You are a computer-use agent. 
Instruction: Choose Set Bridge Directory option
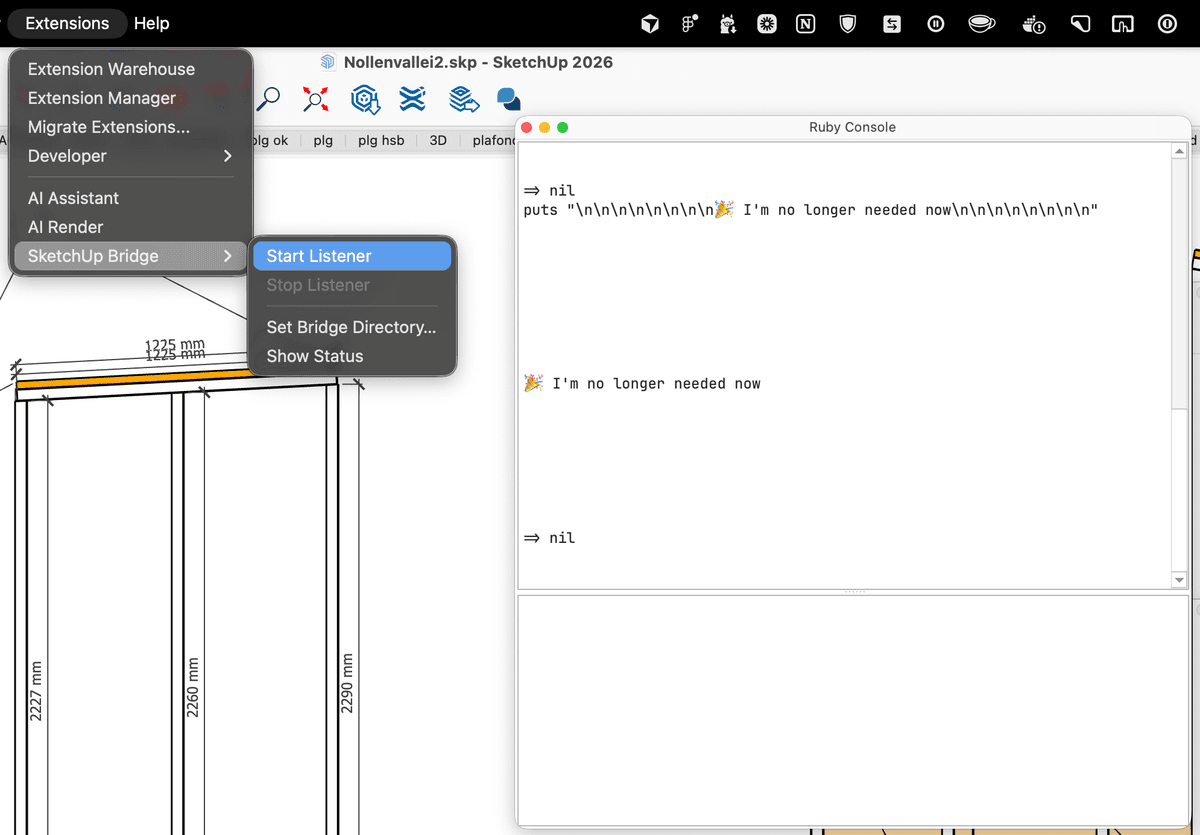click(350, 327)
